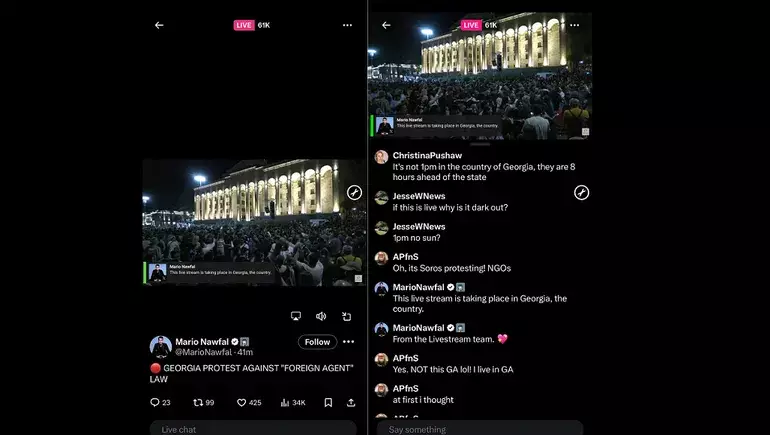The image size is (770, 435).
Task: Mute the live stream audio
Action: [x=321, y=316]
